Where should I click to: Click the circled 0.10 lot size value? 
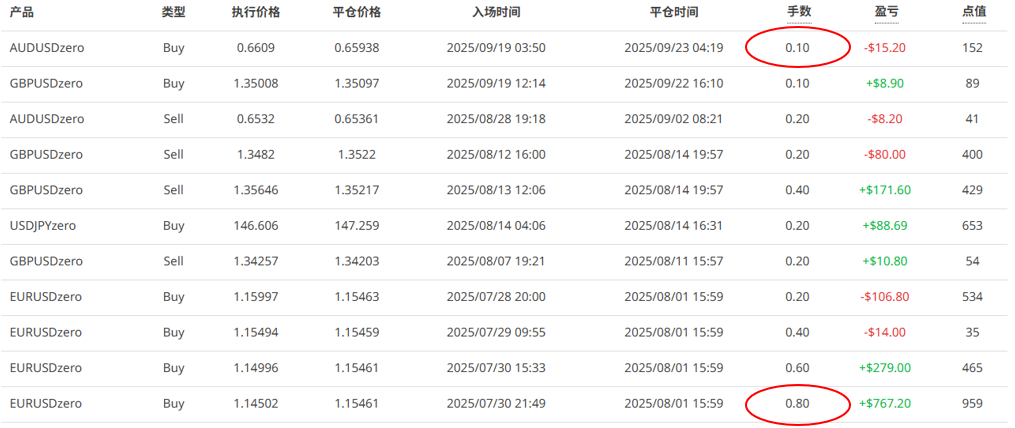coord(798,48)
